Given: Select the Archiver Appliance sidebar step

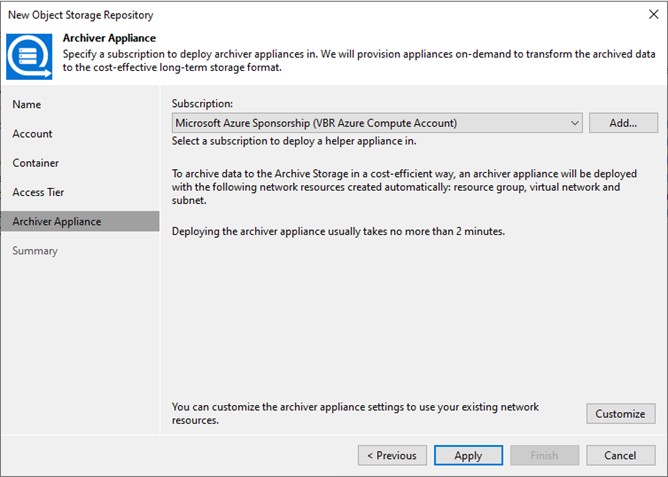Looking at the screenshot, I should point(56,221).
